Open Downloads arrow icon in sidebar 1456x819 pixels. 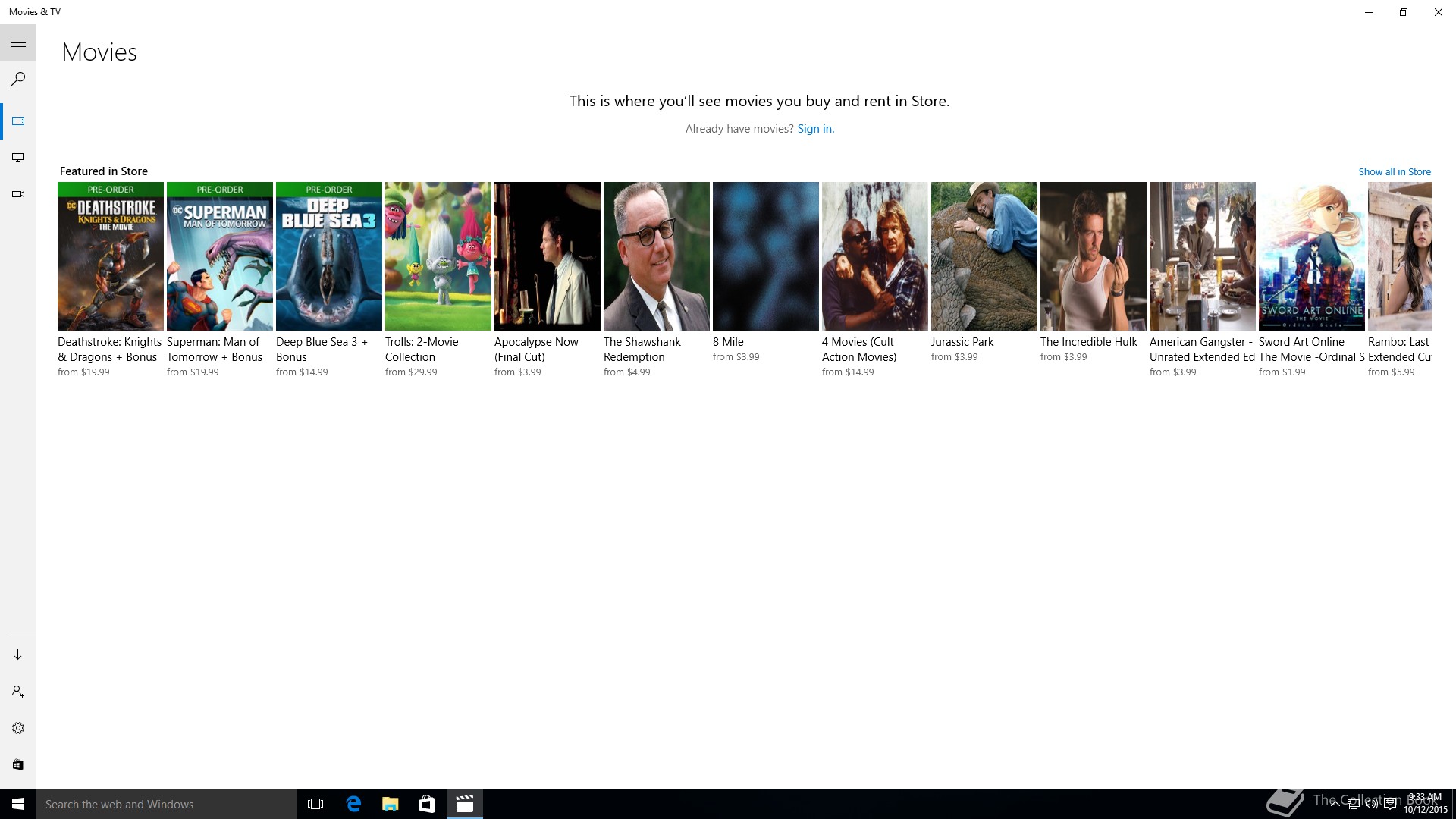18,656
